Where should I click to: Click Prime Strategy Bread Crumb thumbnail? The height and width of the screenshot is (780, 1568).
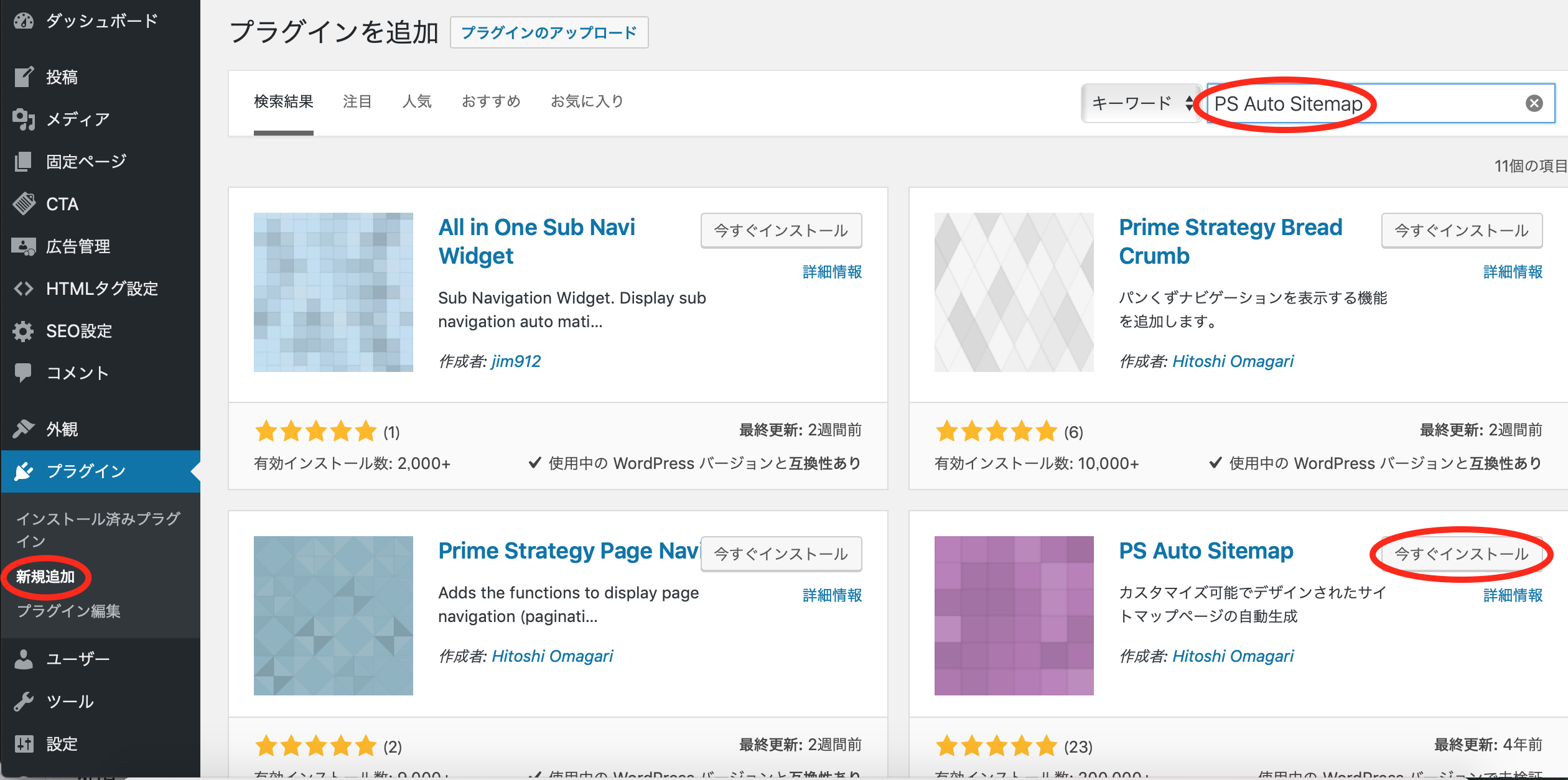1014,292
